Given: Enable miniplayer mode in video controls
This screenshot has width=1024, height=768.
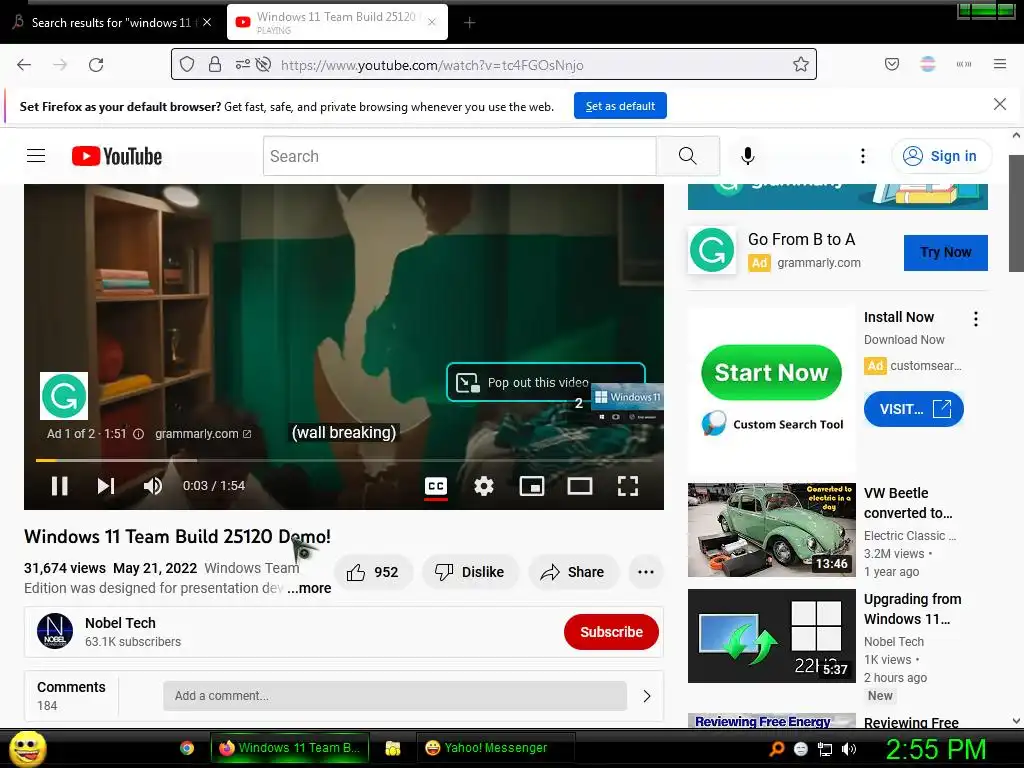Looking at the screenshot, I should point(532,486).
